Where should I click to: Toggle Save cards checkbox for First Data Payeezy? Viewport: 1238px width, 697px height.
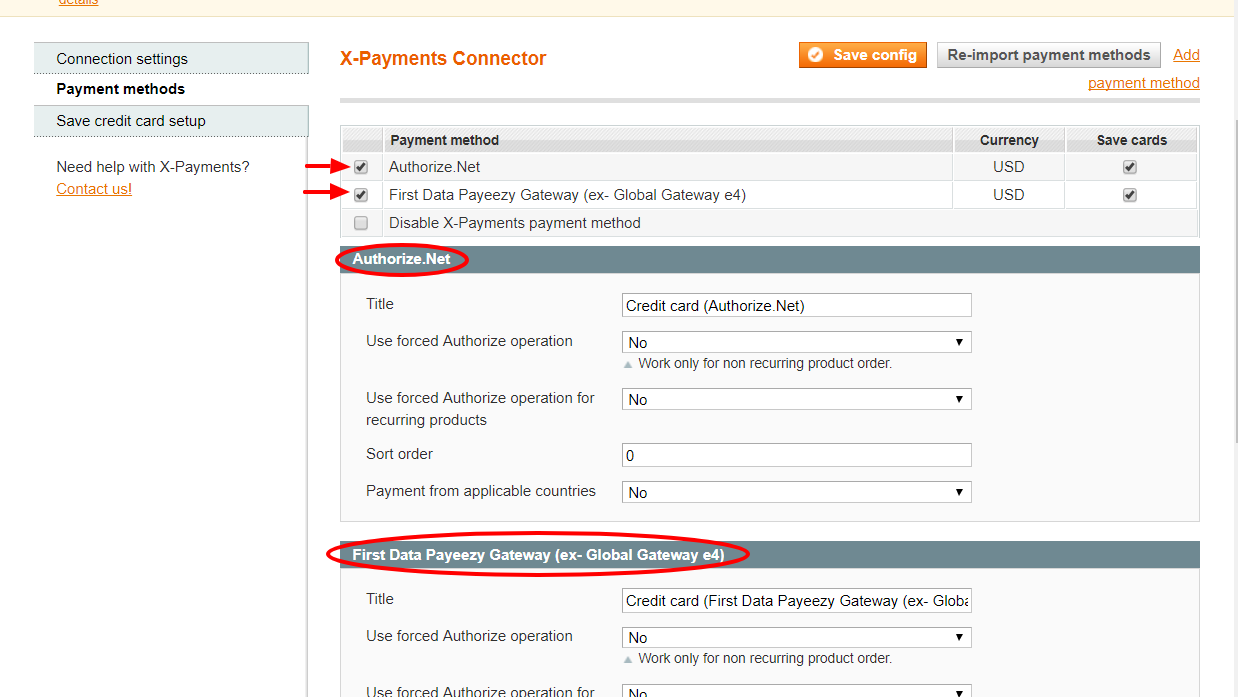pyautogui.click(x=1130, y=195)
